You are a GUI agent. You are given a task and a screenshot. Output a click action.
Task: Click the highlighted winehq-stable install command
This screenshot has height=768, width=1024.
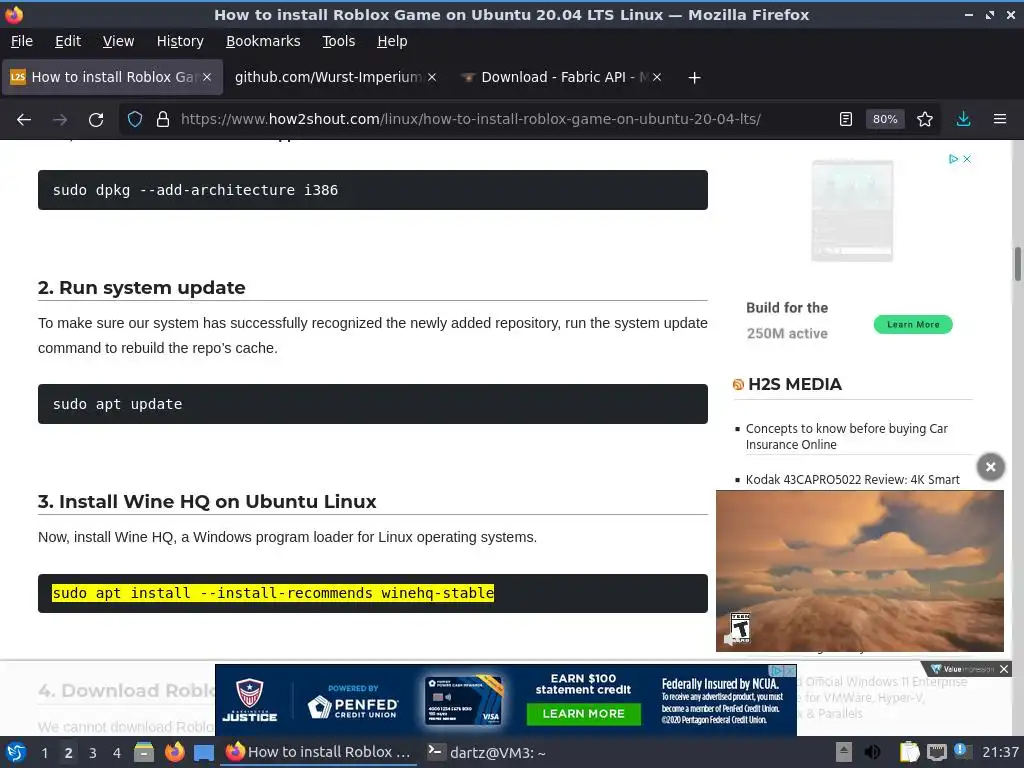point(273,593)
